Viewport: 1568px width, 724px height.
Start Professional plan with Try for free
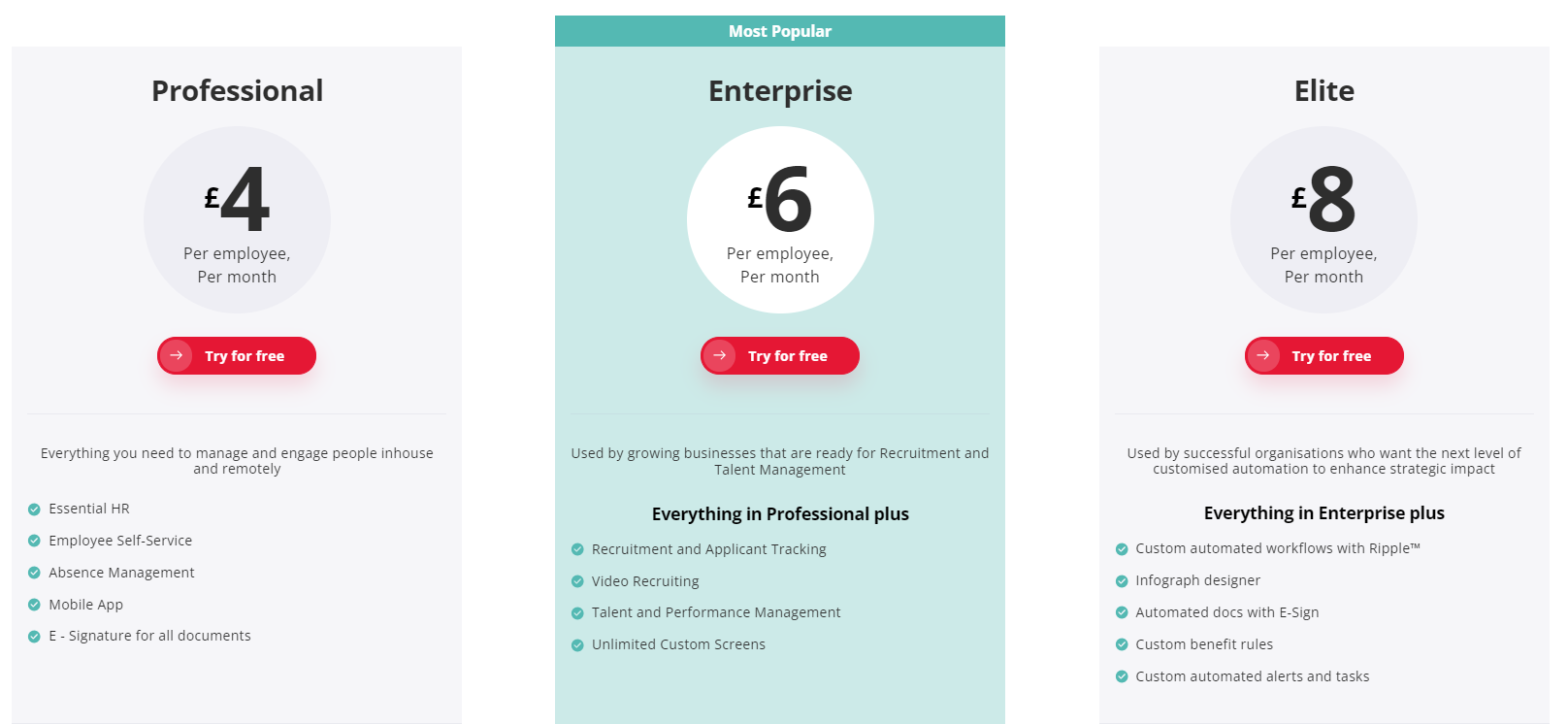[237, 355]
